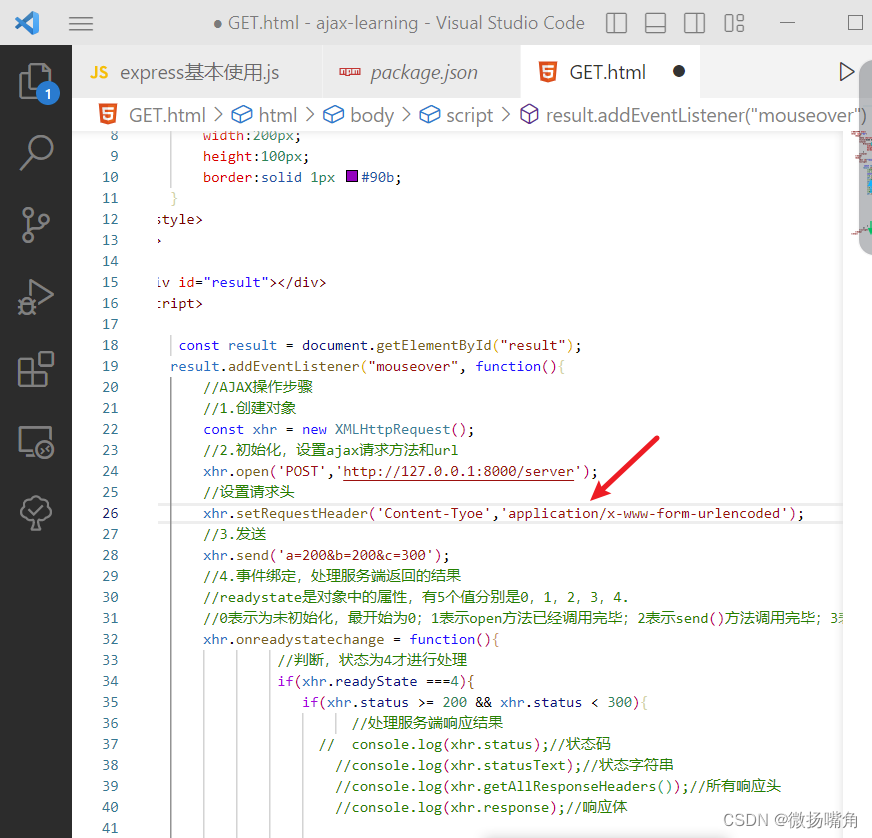The image size is (872, 838).
Task: Click GET.html in the breadcrumb
Action: [167, 115]
